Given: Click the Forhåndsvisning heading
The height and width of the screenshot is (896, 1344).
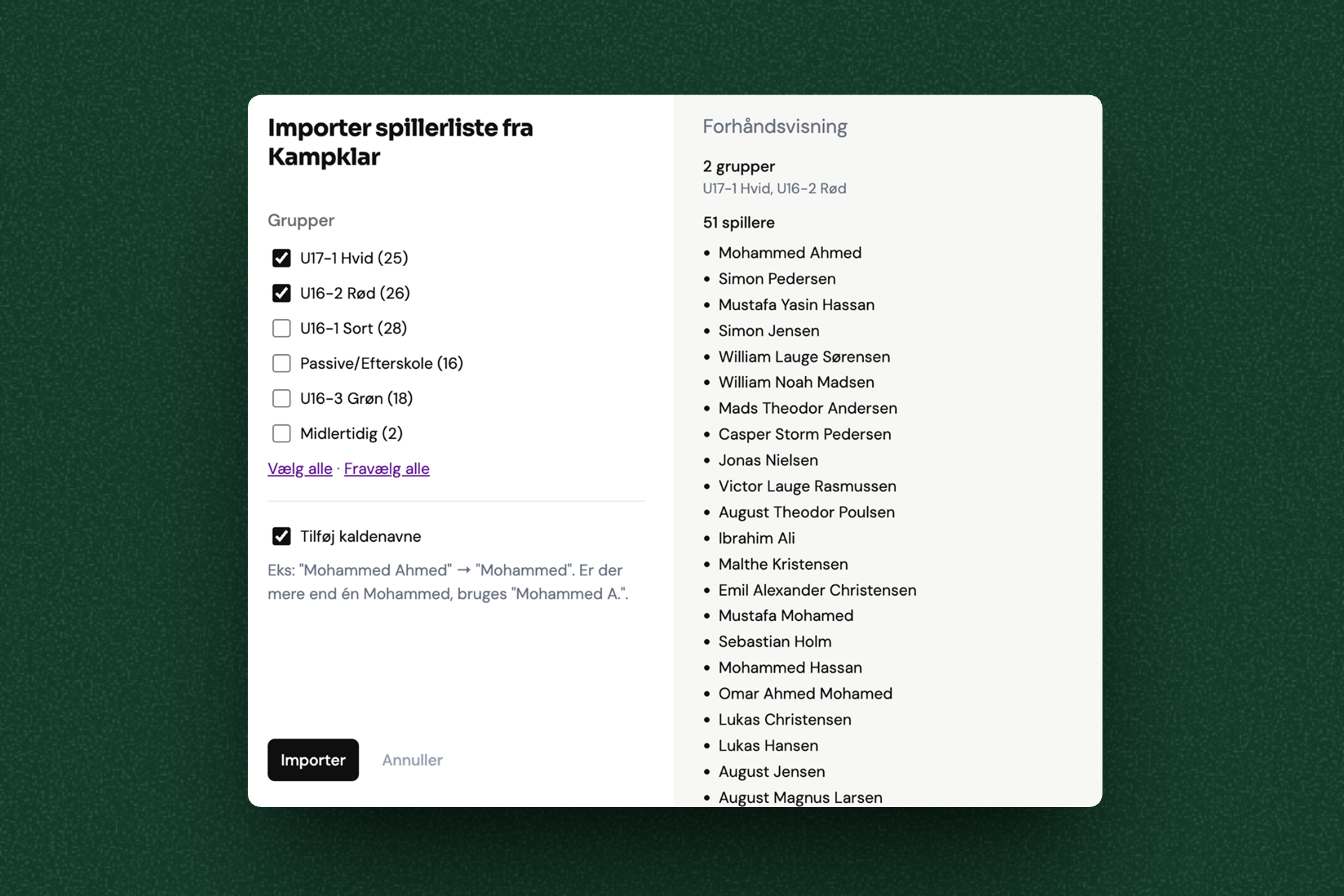Looking at the screenshot, I should 775,127.
